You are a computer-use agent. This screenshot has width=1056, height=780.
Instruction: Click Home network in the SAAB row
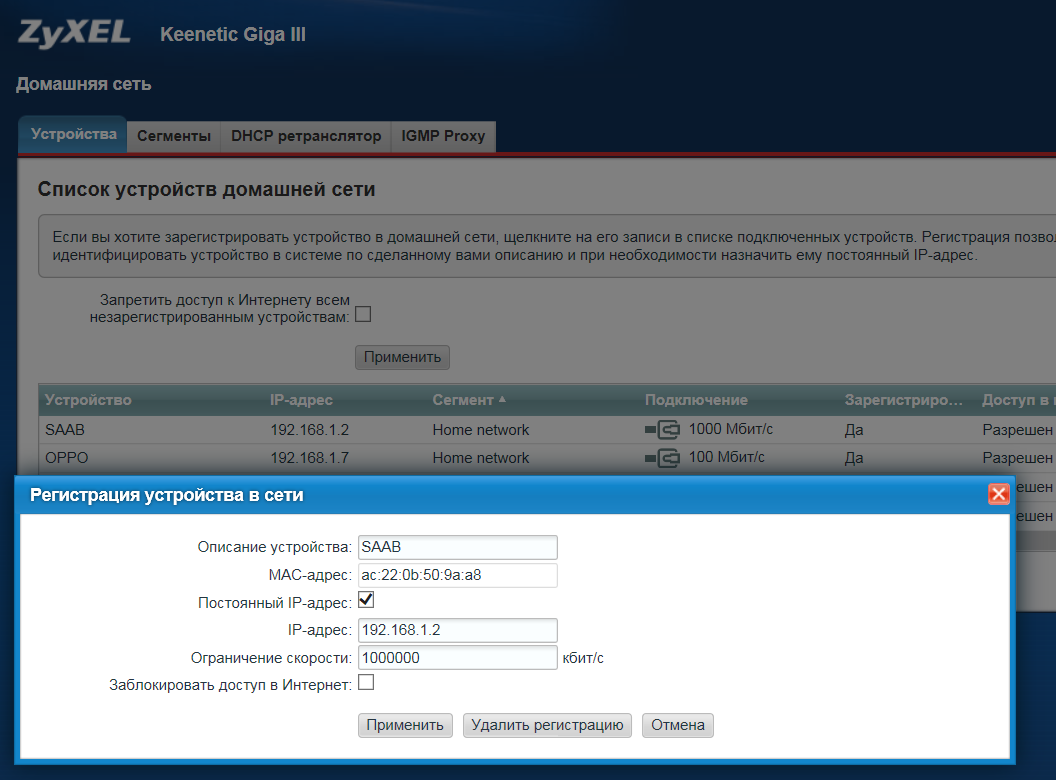481,430
